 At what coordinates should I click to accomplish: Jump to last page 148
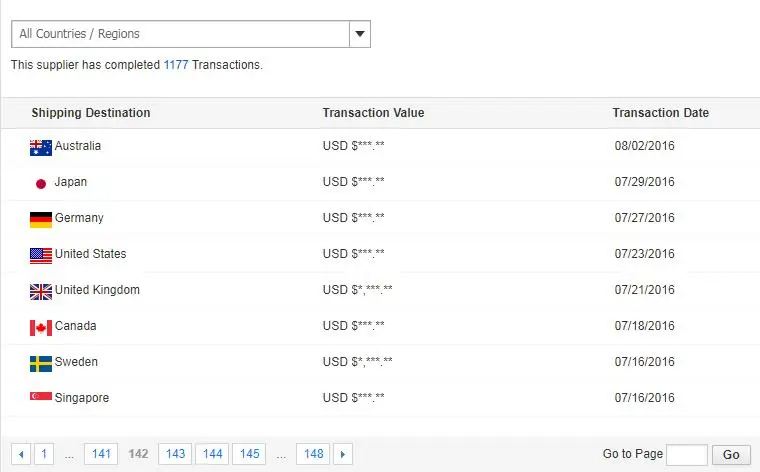313,454
